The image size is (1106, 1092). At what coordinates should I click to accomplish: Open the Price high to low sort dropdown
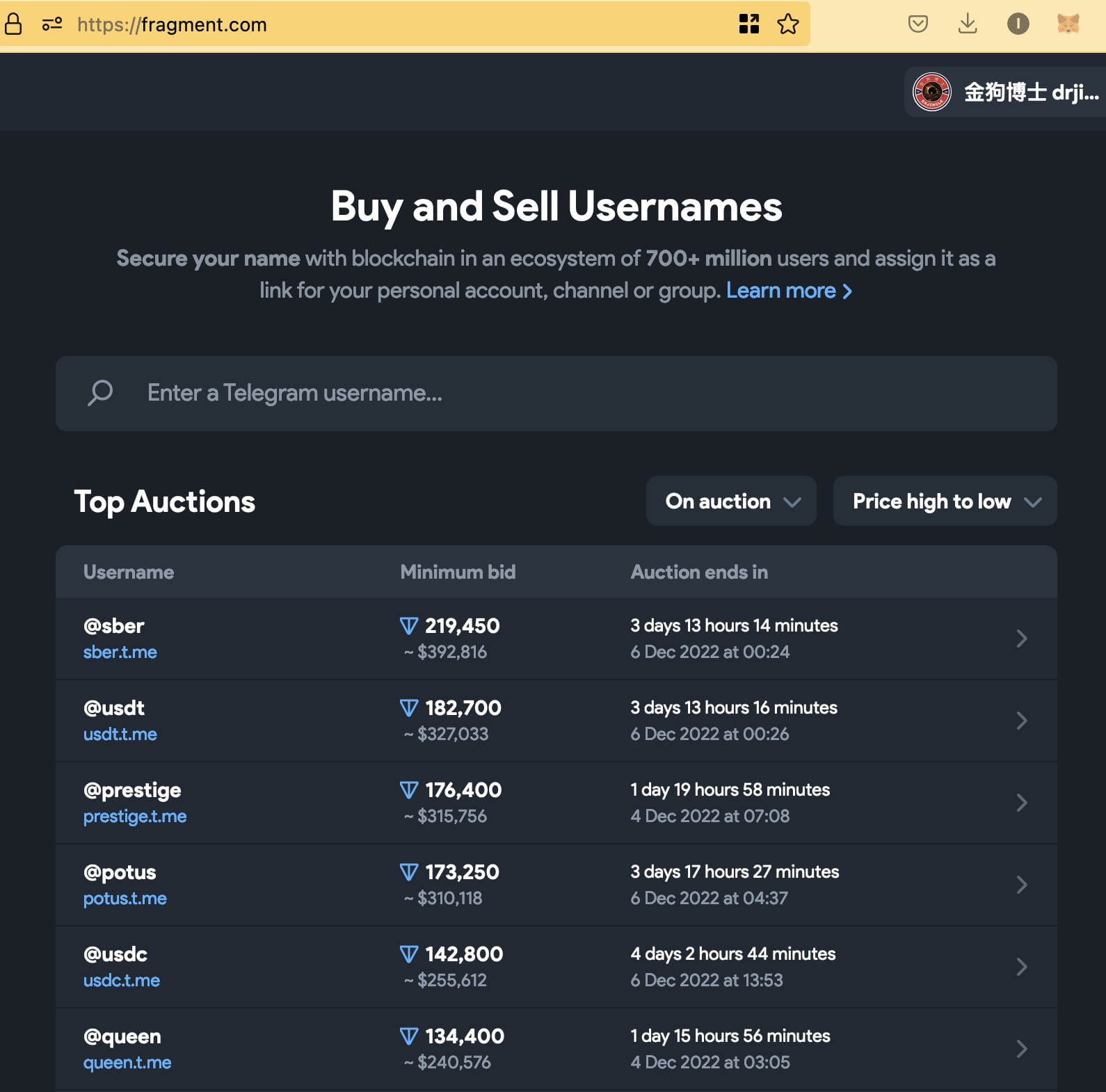pyautogui.click(x=945, y=501)
